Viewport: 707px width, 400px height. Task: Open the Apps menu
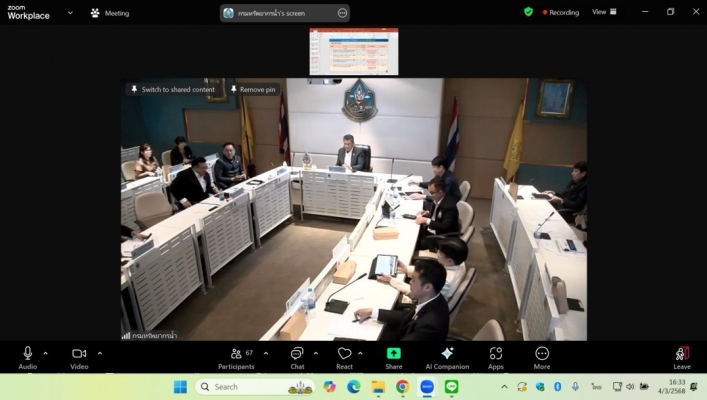[495, 355]
